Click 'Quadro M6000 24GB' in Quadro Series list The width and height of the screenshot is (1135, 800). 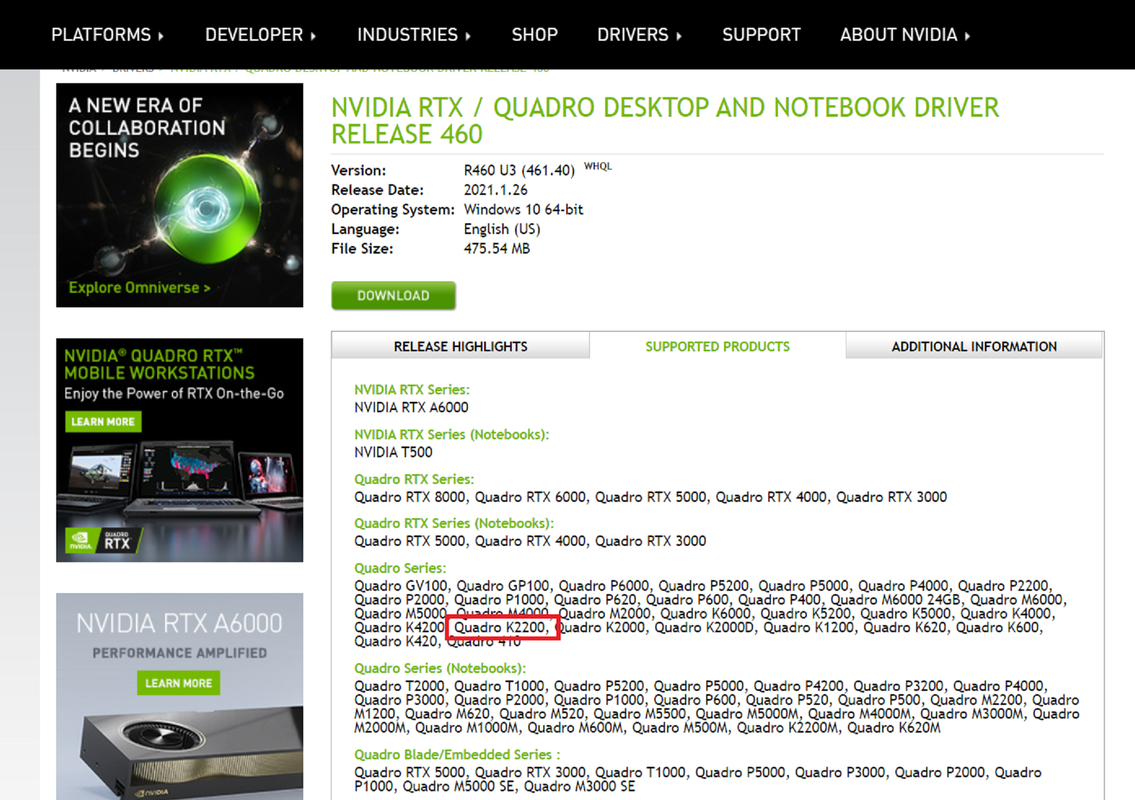click(x=895, y=599)
